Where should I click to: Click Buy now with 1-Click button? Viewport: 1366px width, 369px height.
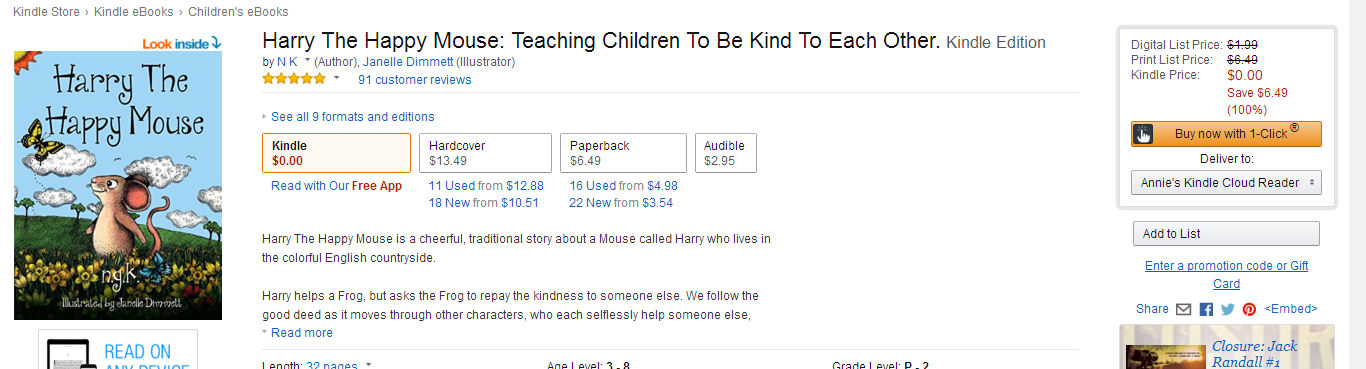click(x=1226, y=134)
